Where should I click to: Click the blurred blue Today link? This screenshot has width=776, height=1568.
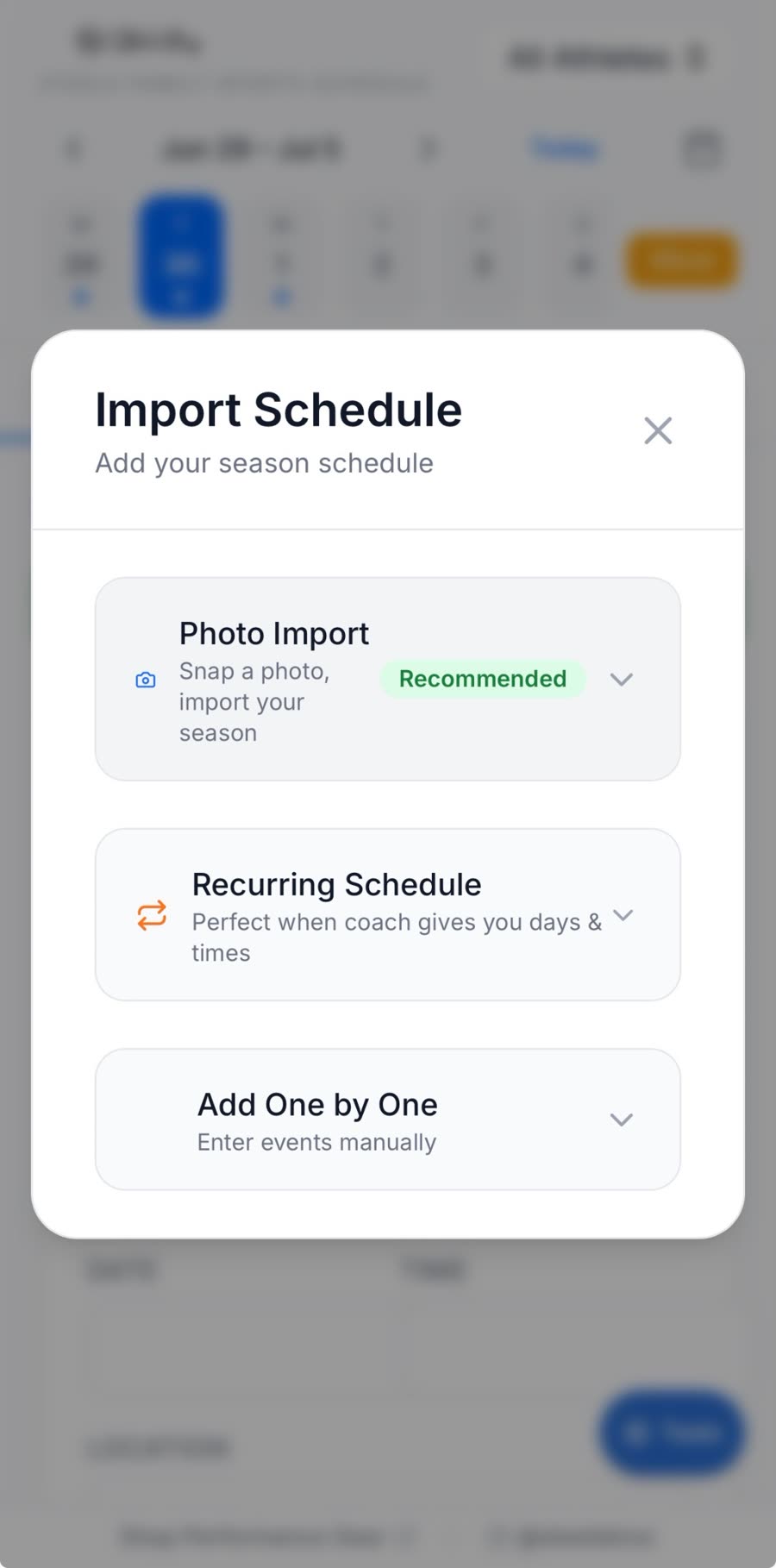[x=565, y=148]
